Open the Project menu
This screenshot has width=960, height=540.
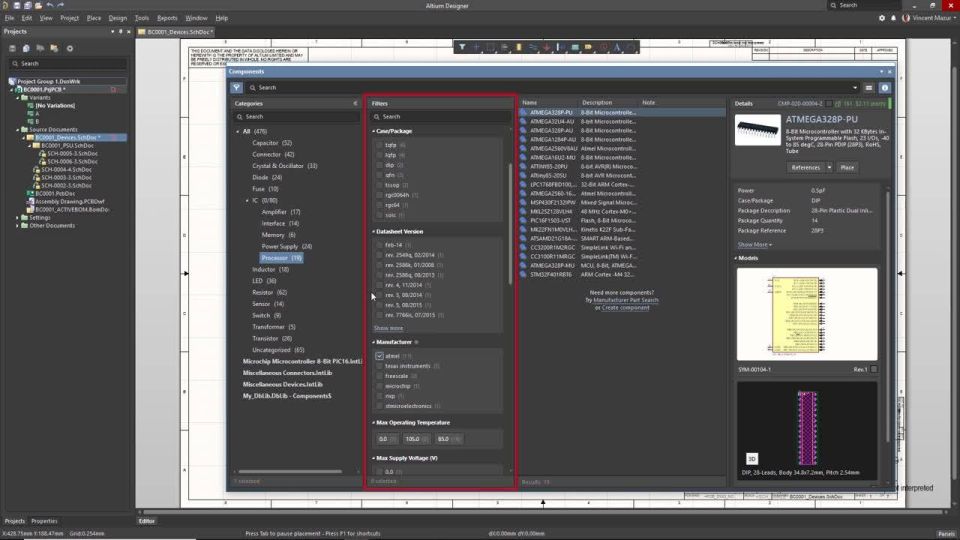tap(69, 18)
